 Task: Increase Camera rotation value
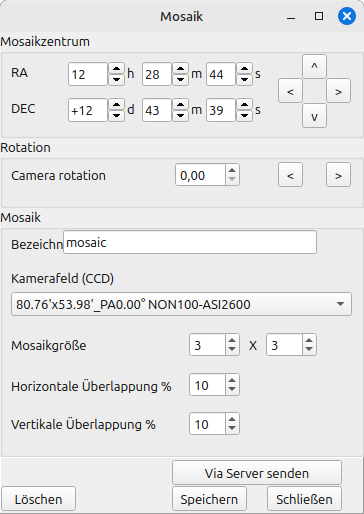click(x=232, y=170)
